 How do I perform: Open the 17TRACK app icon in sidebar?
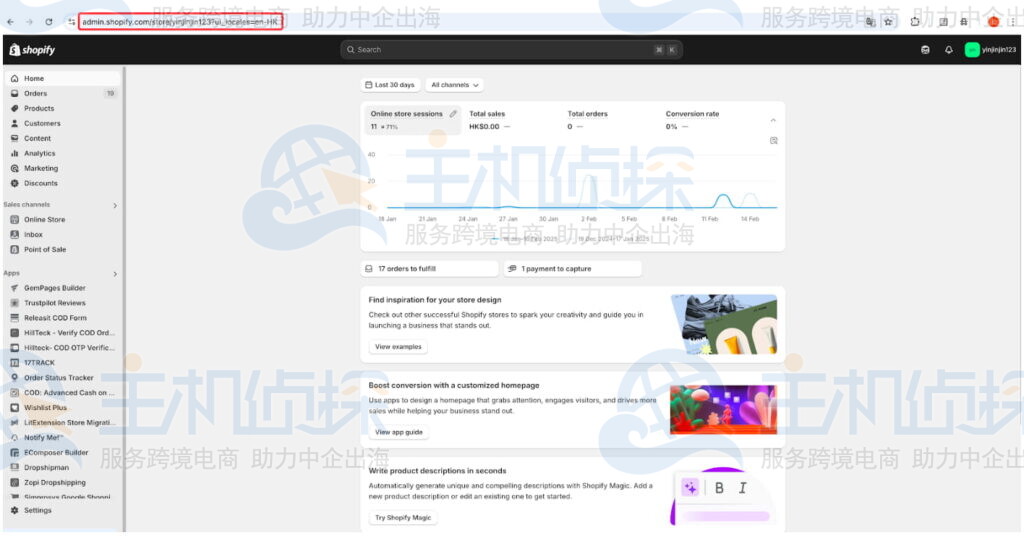click(x=15, y=363)
